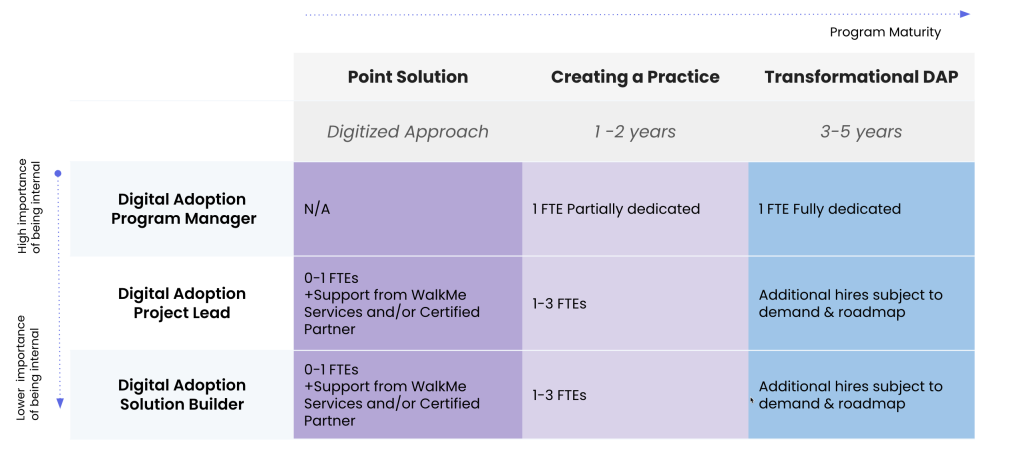This screenshot has height=454, width=1023.
Task: Click the dot at top of the vertical axis
Action: 58,174
